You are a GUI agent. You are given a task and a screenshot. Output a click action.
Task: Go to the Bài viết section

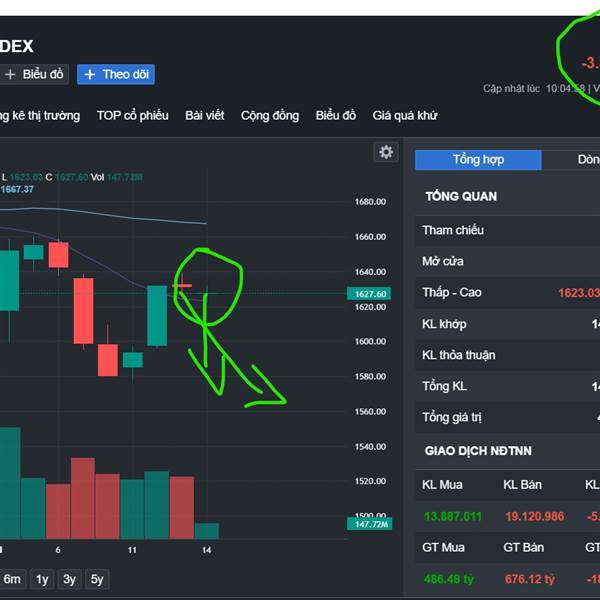pyautogui.click(x=205, y=115)
